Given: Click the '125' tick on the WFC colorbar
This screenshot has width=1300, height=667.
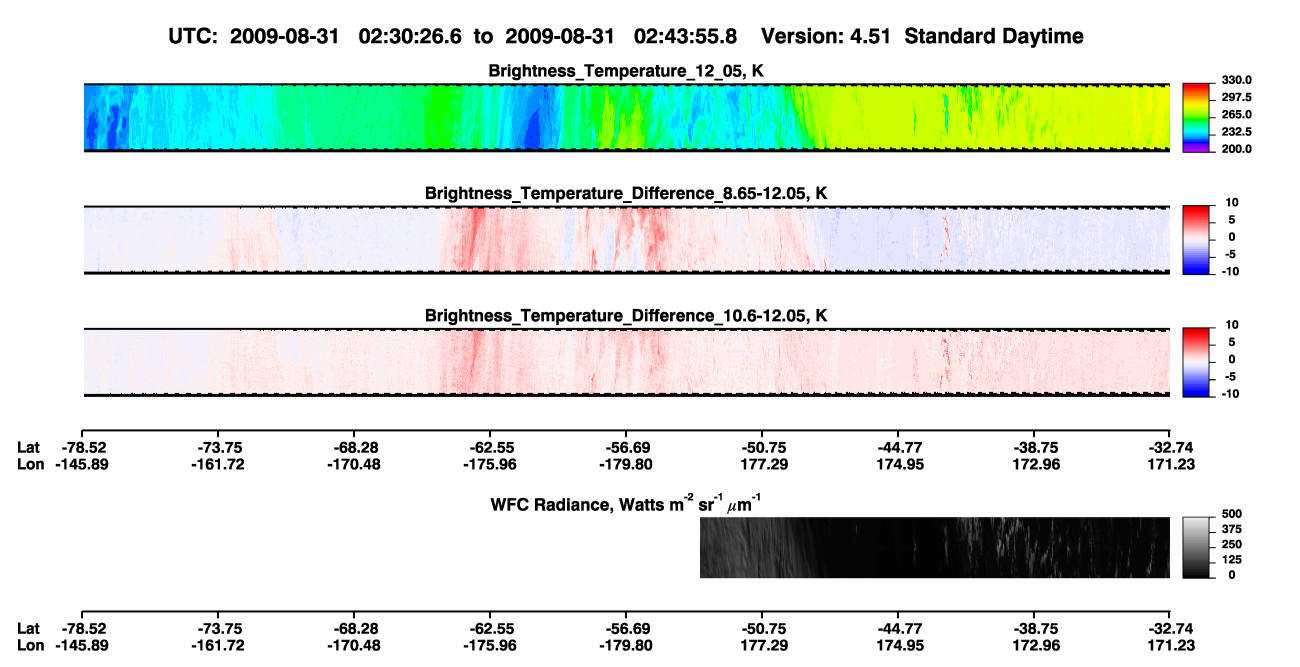Looking at the screenshot, I should [x=1232, y=560].
